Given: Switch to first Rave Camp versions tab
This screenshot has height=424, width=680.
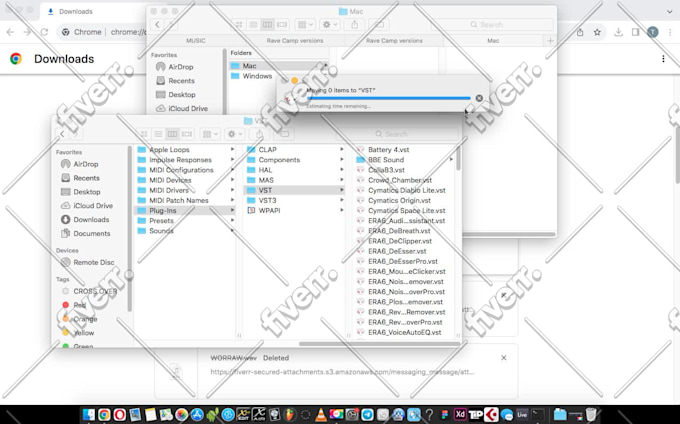Looking at the screenshot, I should click(x=295, y=40).
